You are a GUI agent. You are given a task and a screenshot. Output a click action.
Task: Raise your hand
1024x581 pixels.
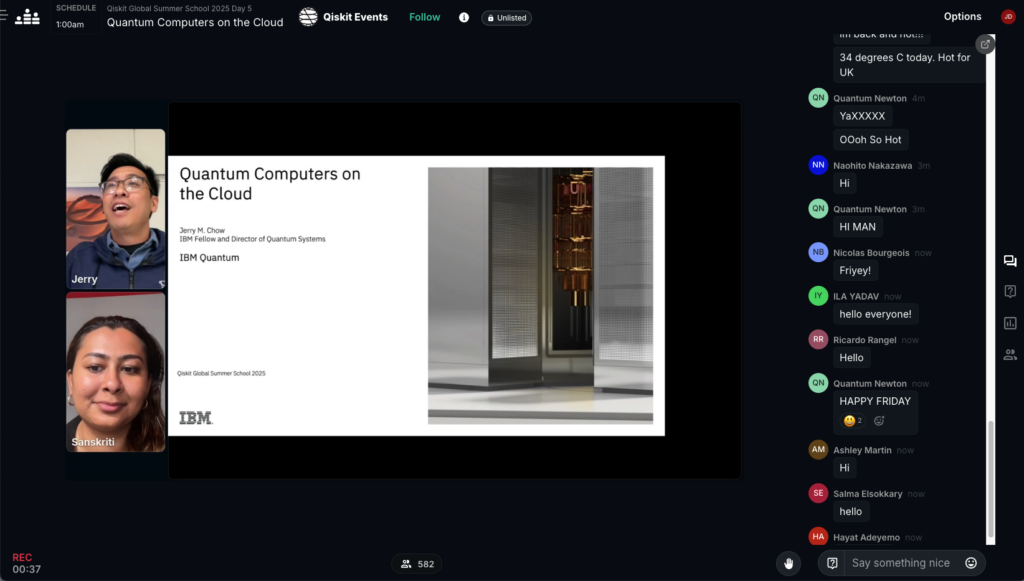click(788, 563)
